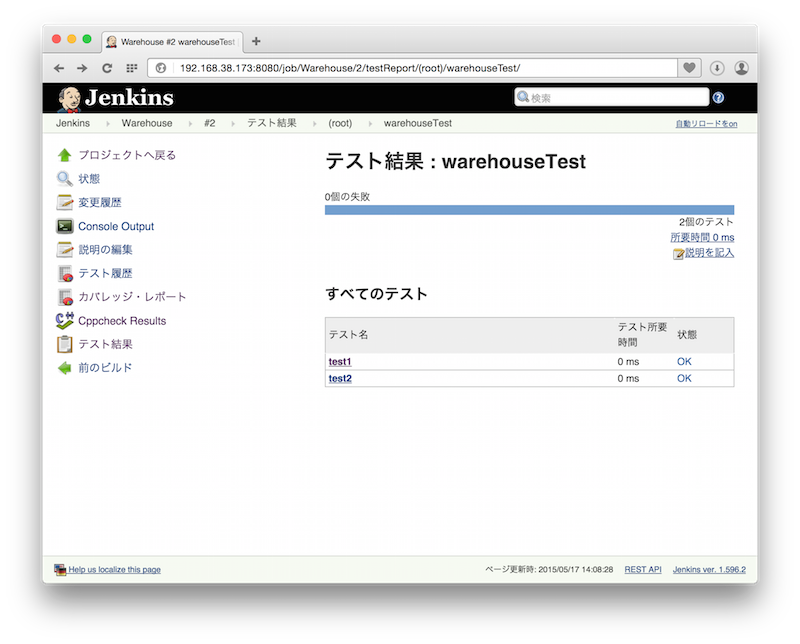Click the 説明を記入 note icon

tap(679, 252)
